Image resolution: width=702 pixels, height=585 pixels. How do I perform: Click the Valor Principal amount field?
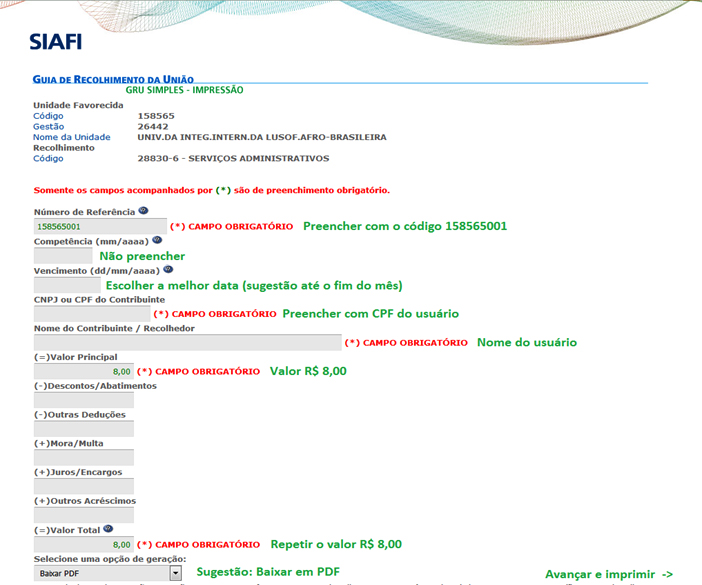[84, 371]
